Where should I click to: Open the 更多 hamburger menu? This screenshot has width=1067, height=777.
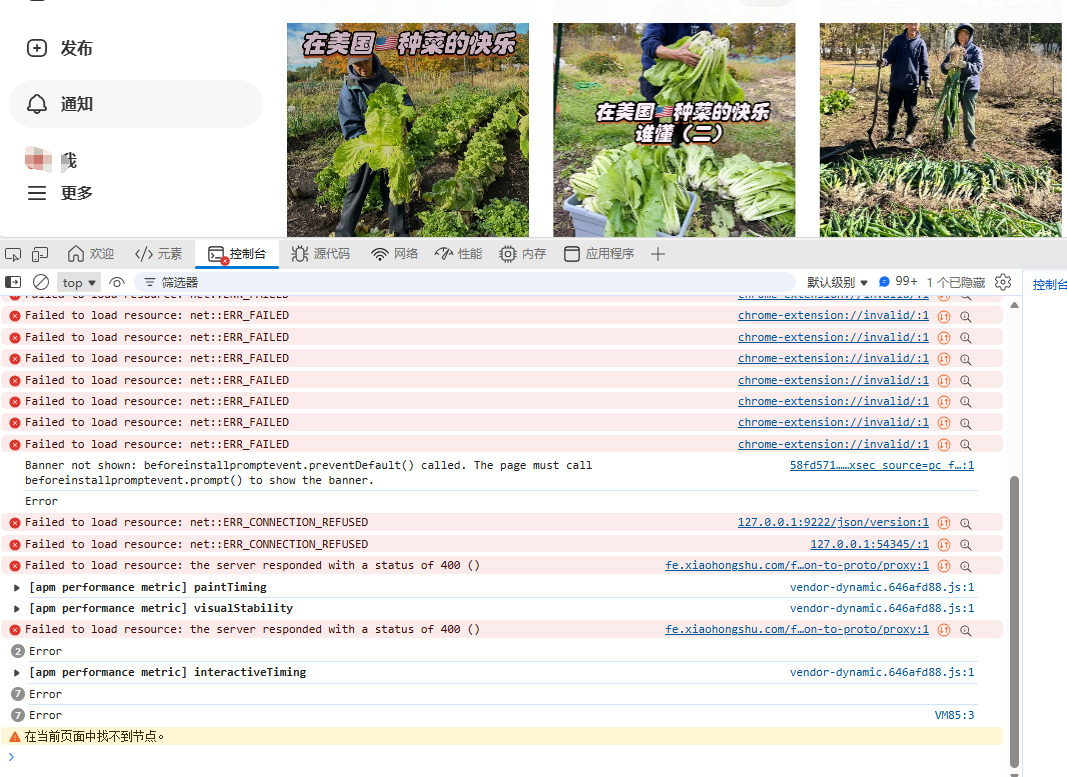click(37, 193)
